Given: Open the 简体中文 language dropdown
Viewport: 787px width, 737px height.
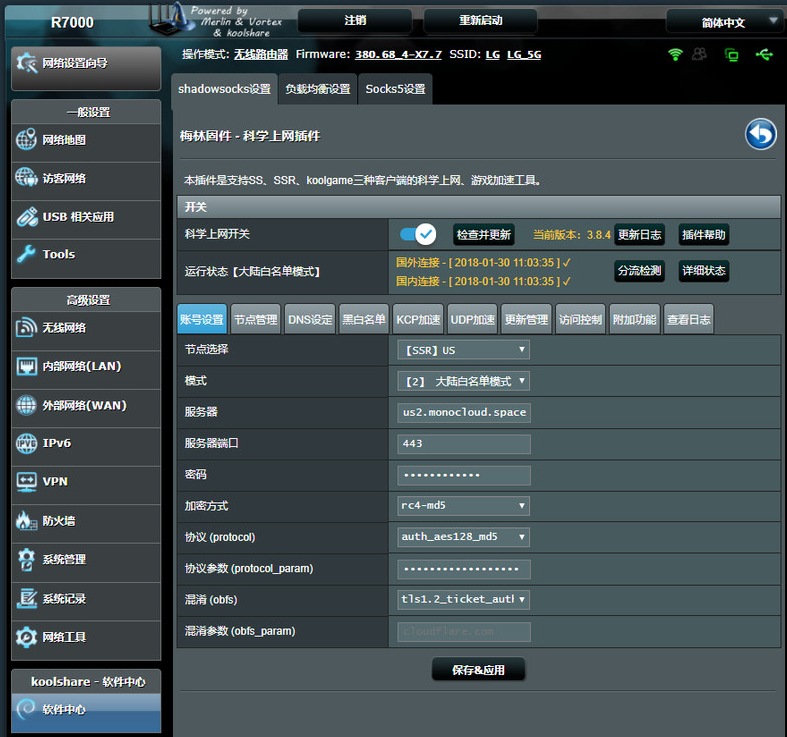Looking at the screenshot, I should point(724,22).
